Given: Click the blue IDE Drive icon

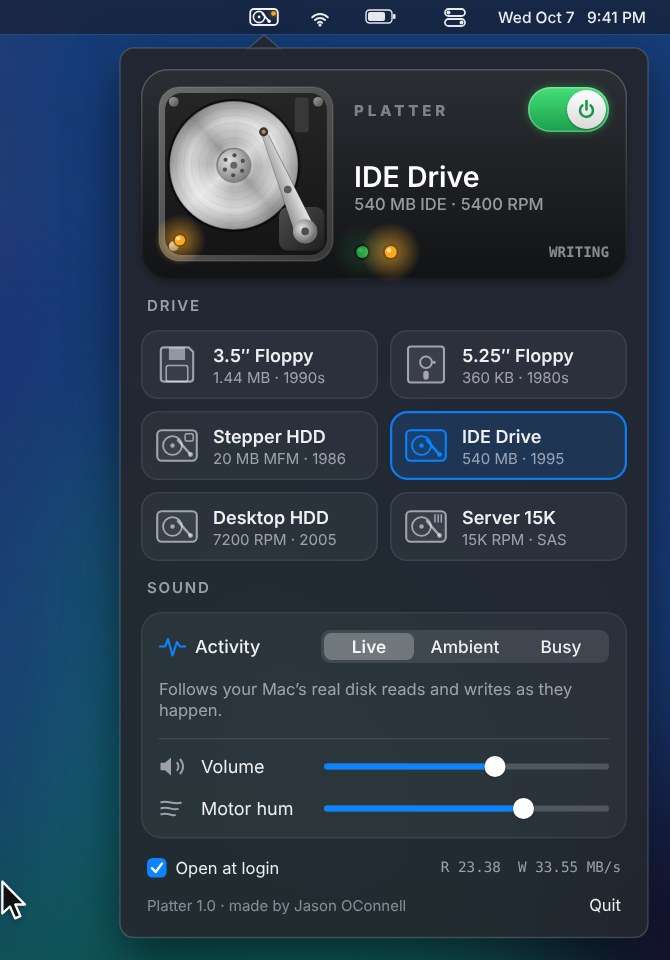Looking at the screenshot, I should tap(426, 445).
